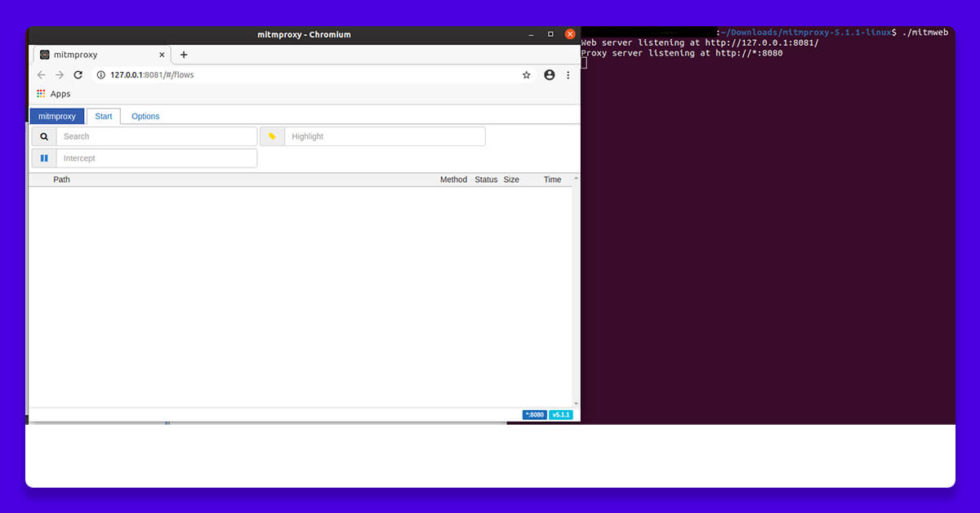The width and height of the screenshot is (980, 513).
Task: Click the forward arrow in Chromium
Action: (59, 75)
